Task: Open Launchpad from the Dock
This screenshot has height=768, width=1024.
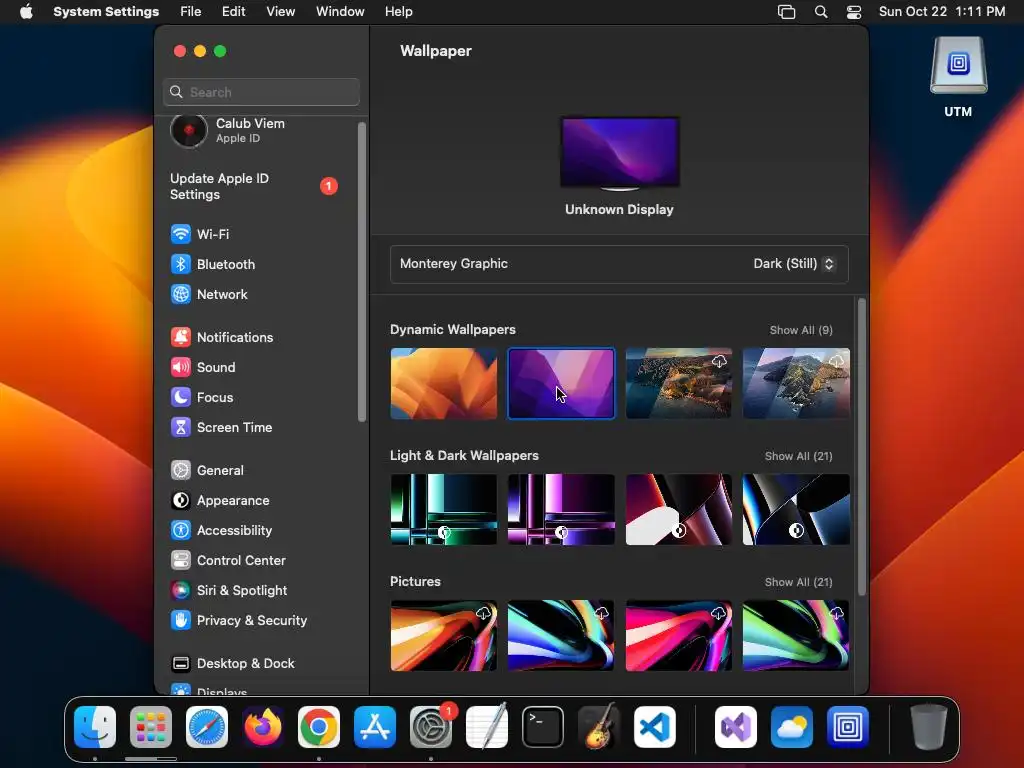Action: [x=151, y=727]
